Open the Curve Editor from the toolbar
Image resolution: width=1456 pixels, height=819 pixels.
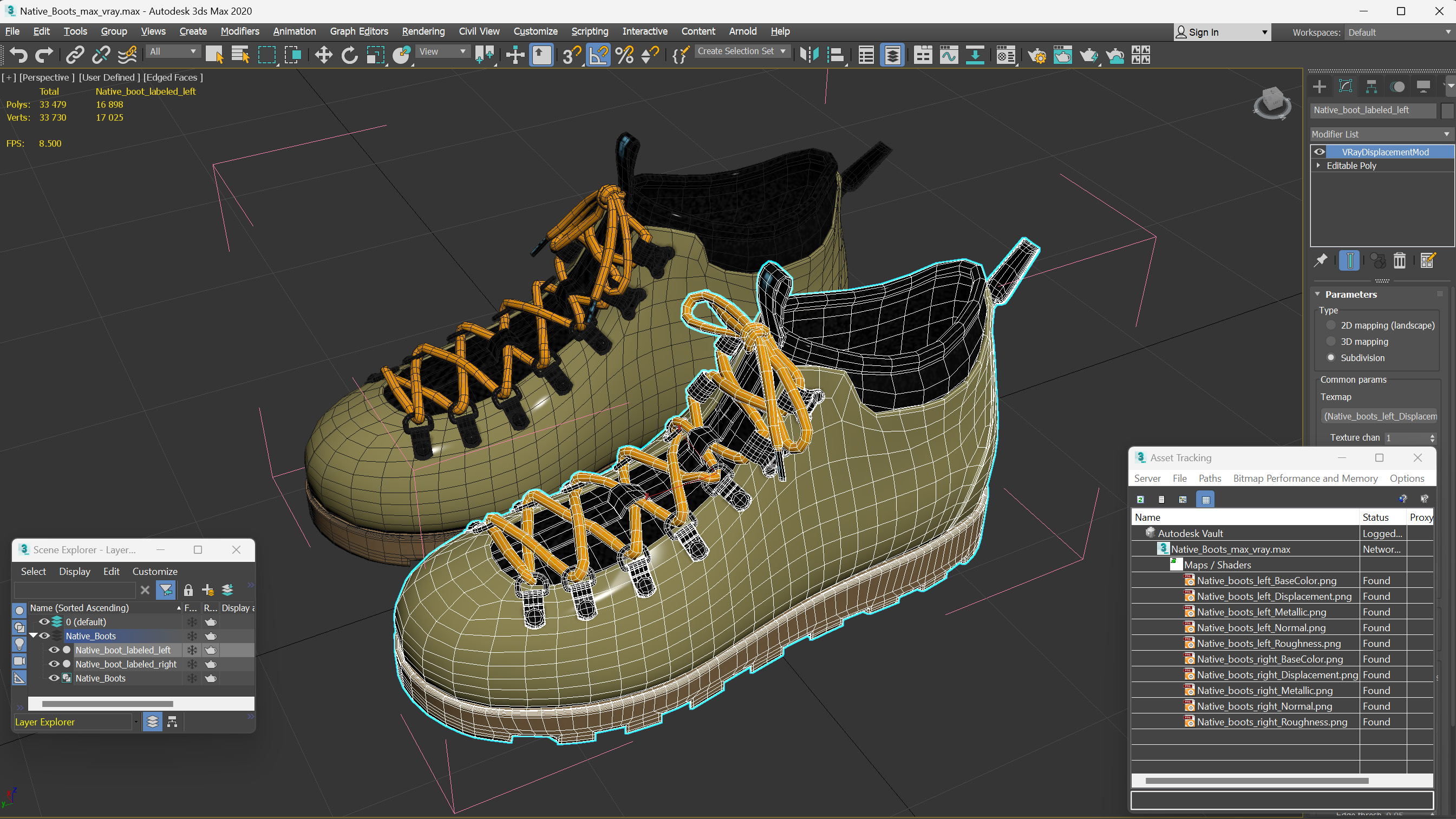(949, 55)
